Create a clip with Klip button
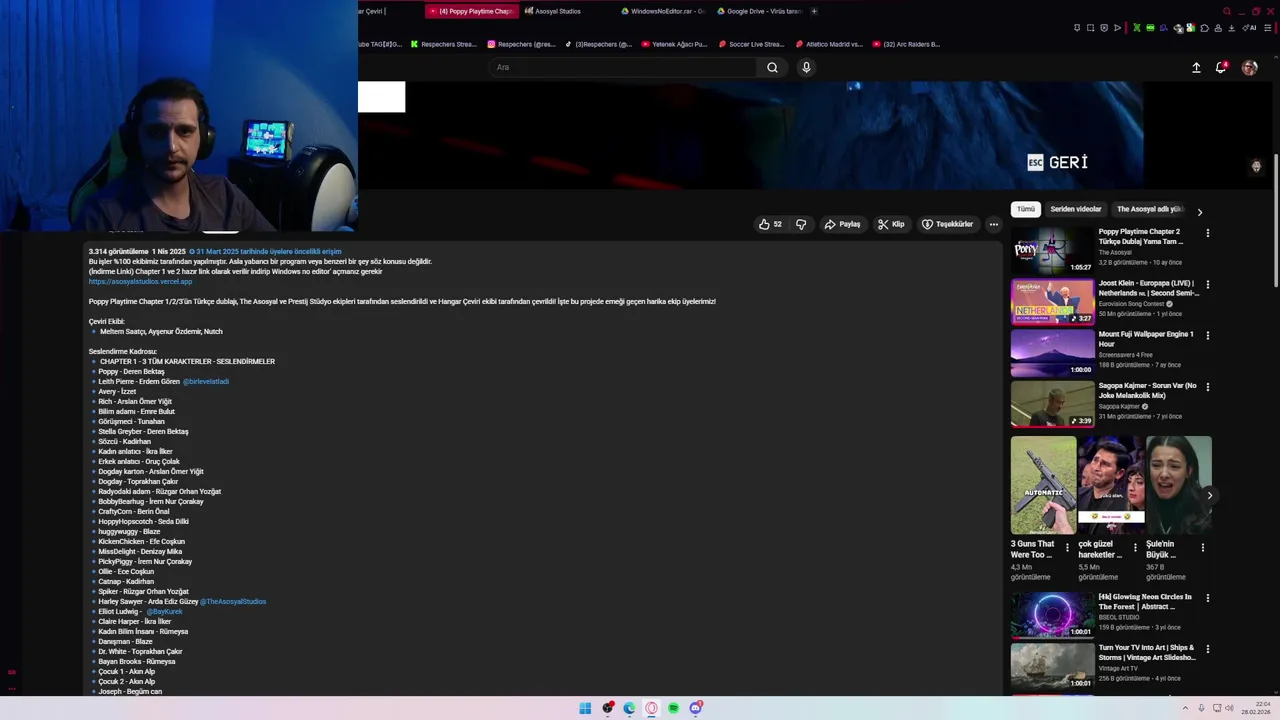Screen dimensions: 1280x720 (x=891, y=224)
